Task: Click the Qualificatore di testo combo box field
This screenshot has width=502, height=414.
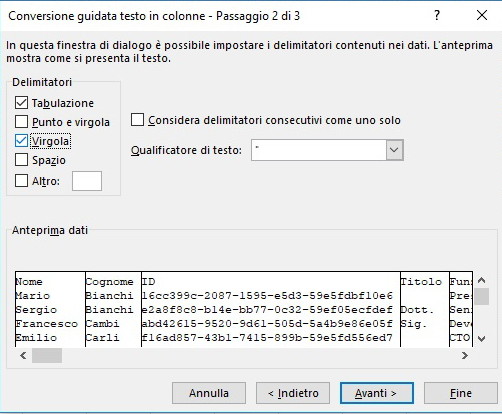Action: 327,150
